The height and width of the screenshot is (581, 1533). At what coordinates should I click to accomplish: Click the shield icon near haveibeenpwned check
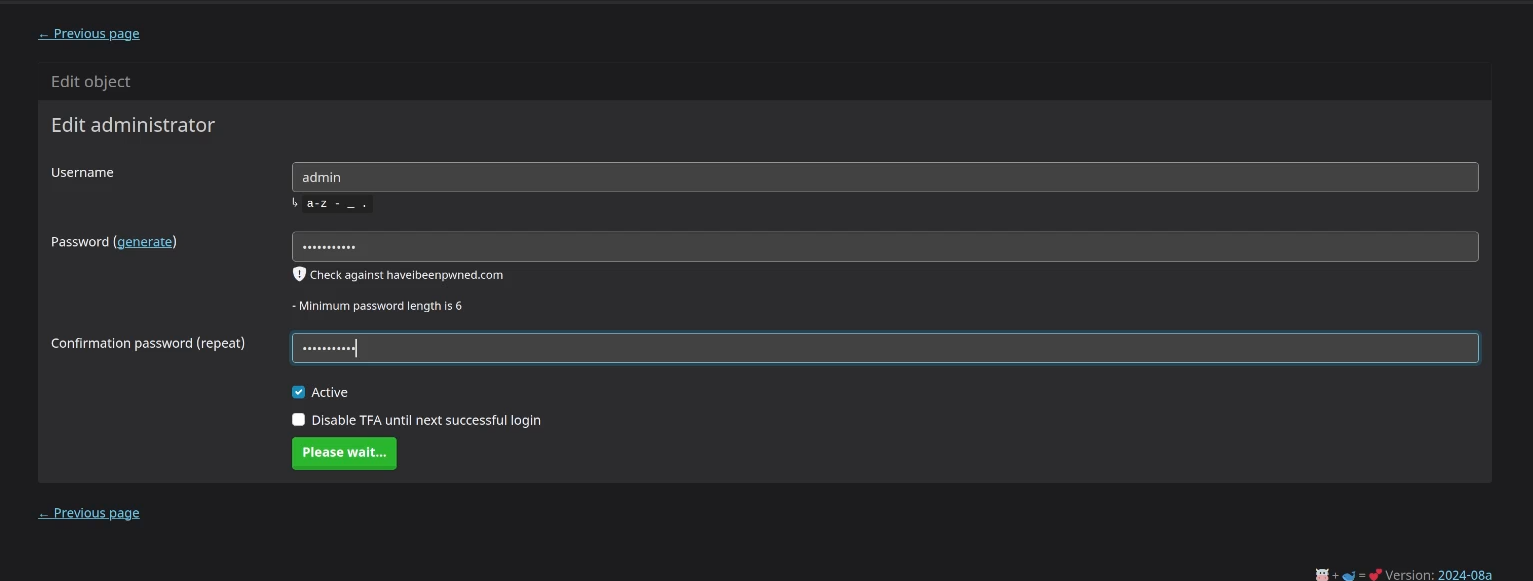[298, 274]
